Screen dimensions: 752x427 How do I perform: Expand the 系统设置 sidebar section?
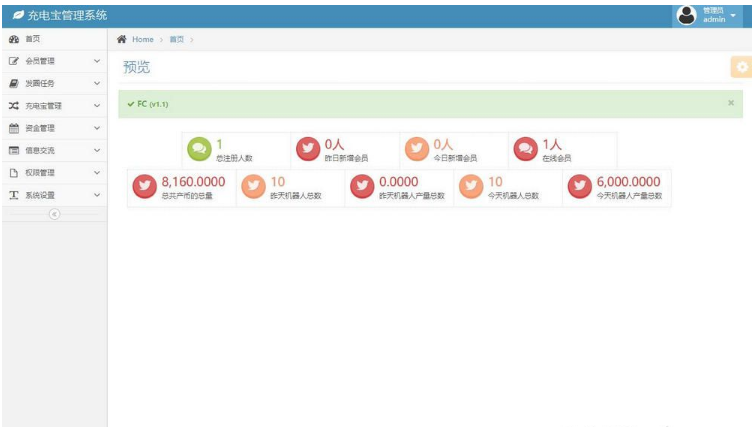click(x=96, y=195)
